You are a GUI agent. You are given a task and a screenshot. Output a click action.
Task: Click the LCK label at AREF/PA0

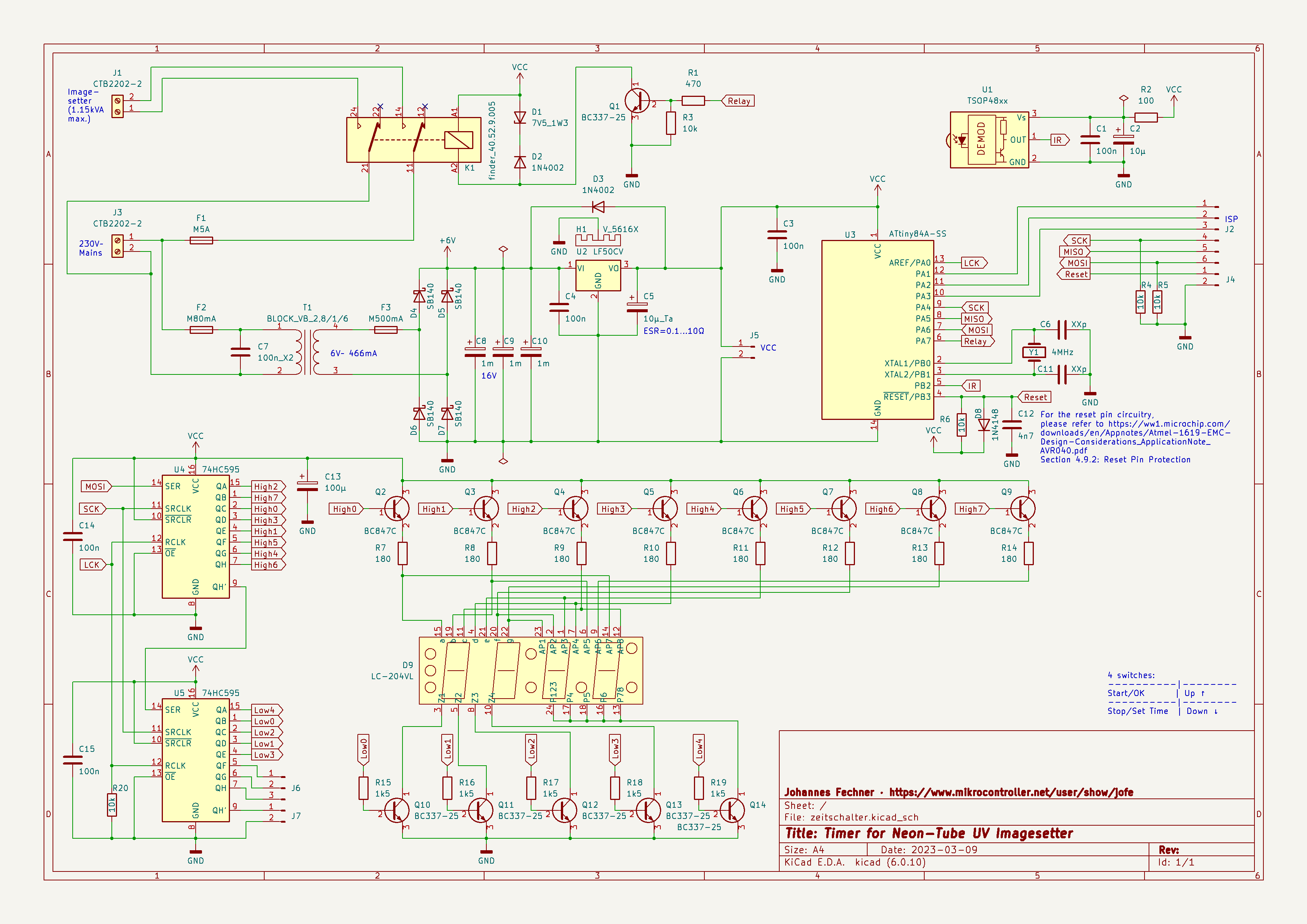click(974, 263)
